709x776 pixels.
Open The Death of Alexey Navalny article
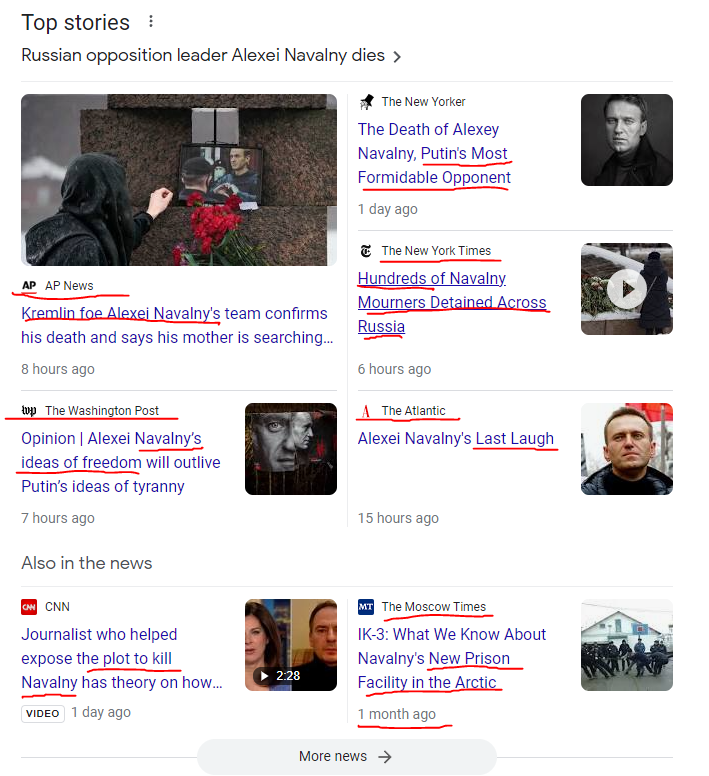434,153
